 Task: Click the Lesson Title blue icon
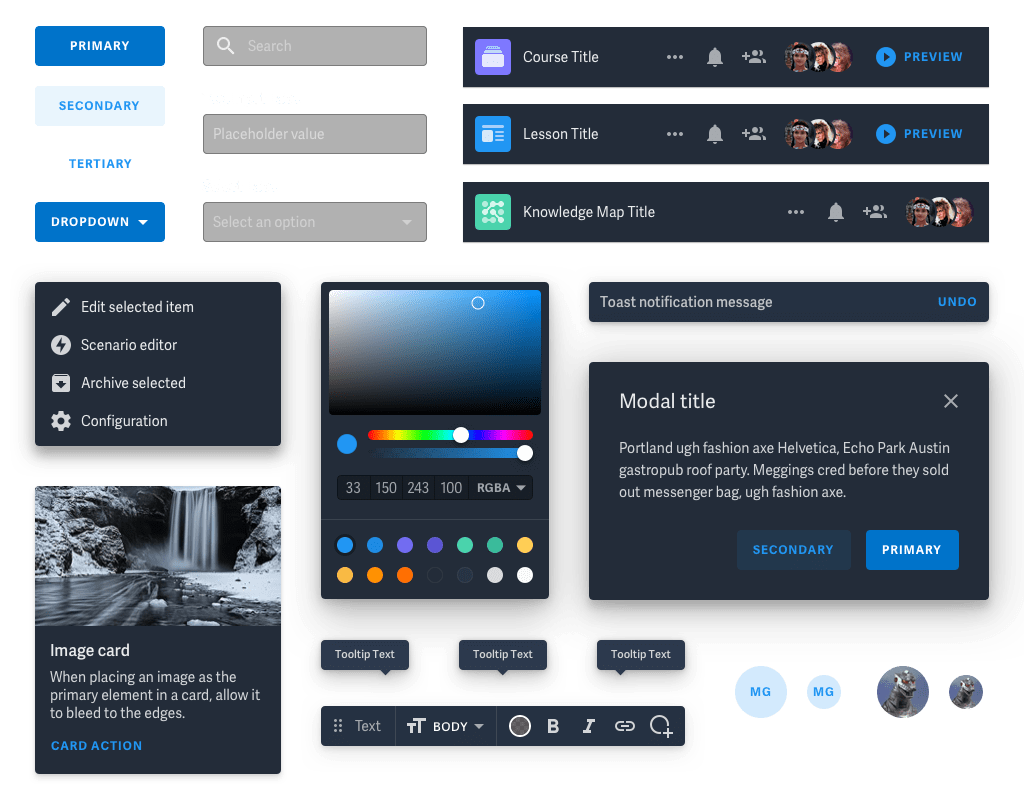pos(492,134)
